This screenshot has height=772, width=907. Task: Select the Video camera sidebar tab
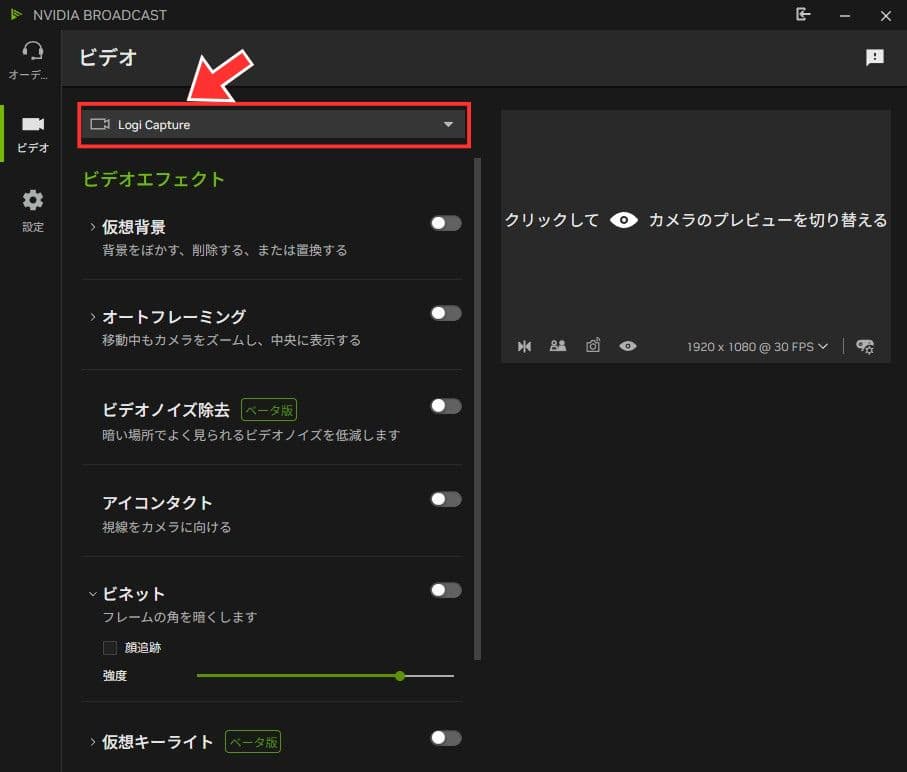[32, 134]
